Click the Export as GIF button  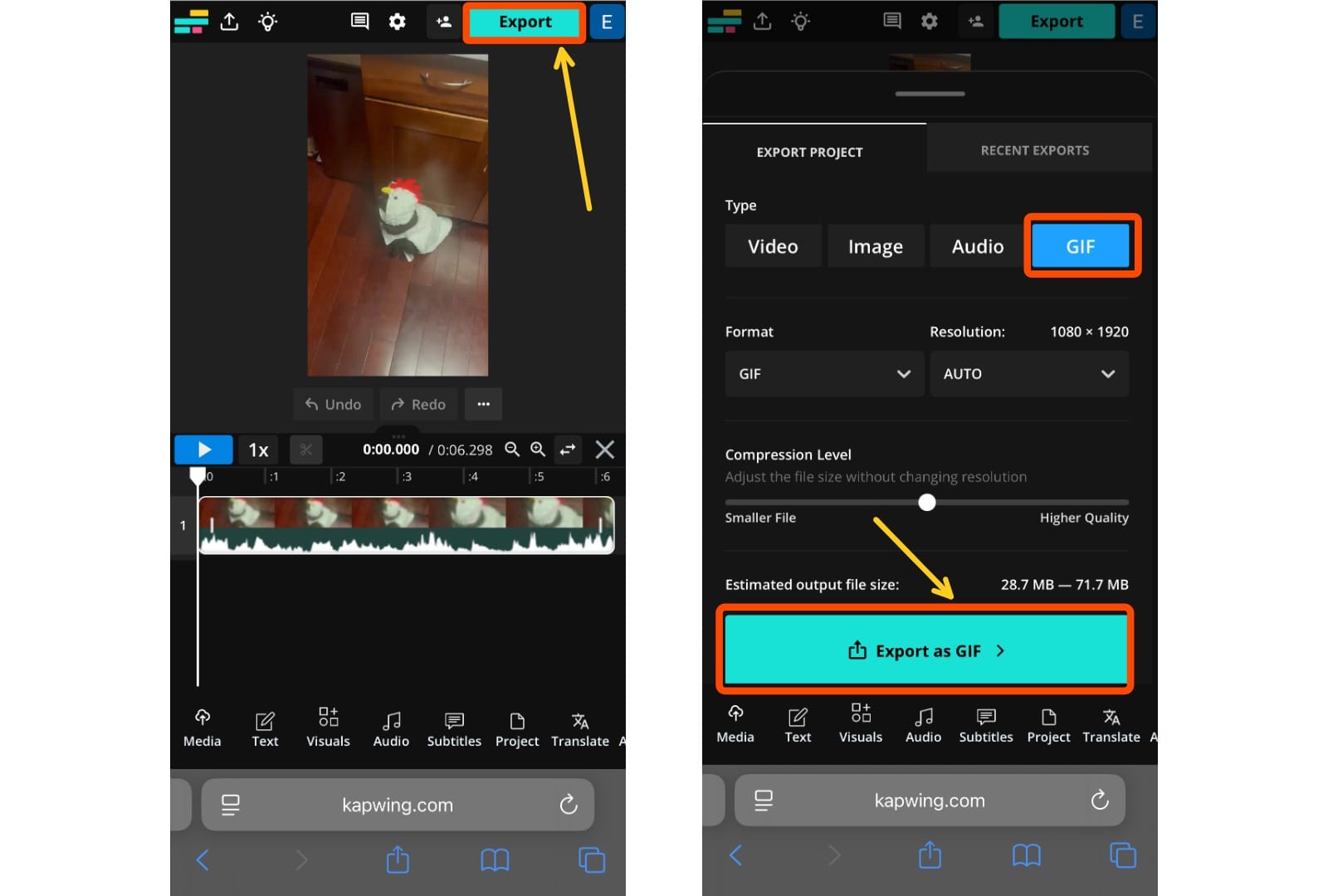(925, 650)
